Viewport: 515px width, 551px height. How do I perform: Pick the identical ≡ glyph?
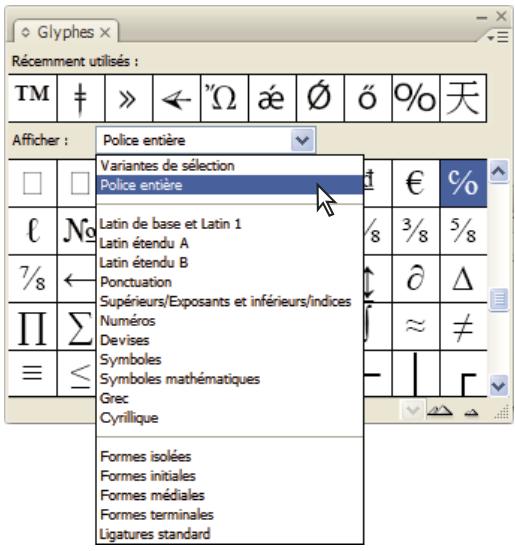point(32,374)
